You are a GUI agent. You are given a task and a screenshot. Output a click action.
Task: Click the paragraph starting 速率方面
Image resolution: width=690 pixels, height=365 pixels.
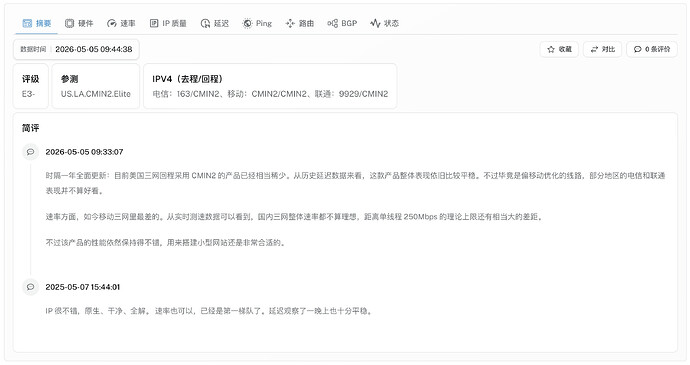tap(294, 217)
